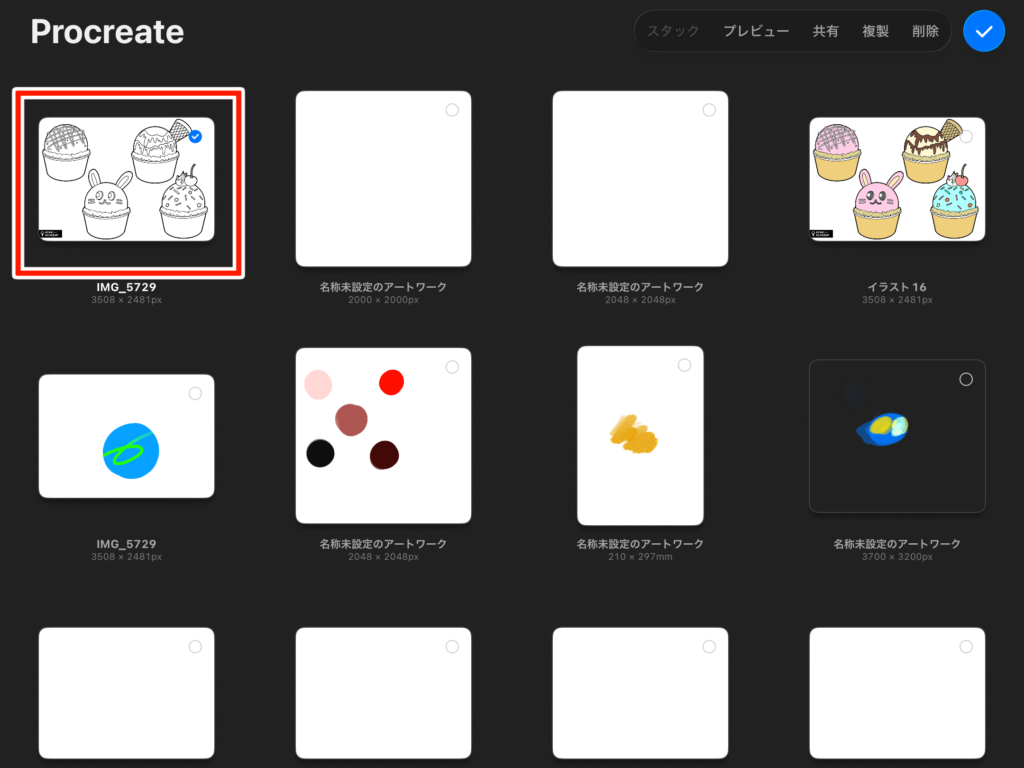The height and width of the screenshot is (768, 1024).
Task: Tap the blue checkmark done button
Action: pyautogui.click(x=984, y=32)
